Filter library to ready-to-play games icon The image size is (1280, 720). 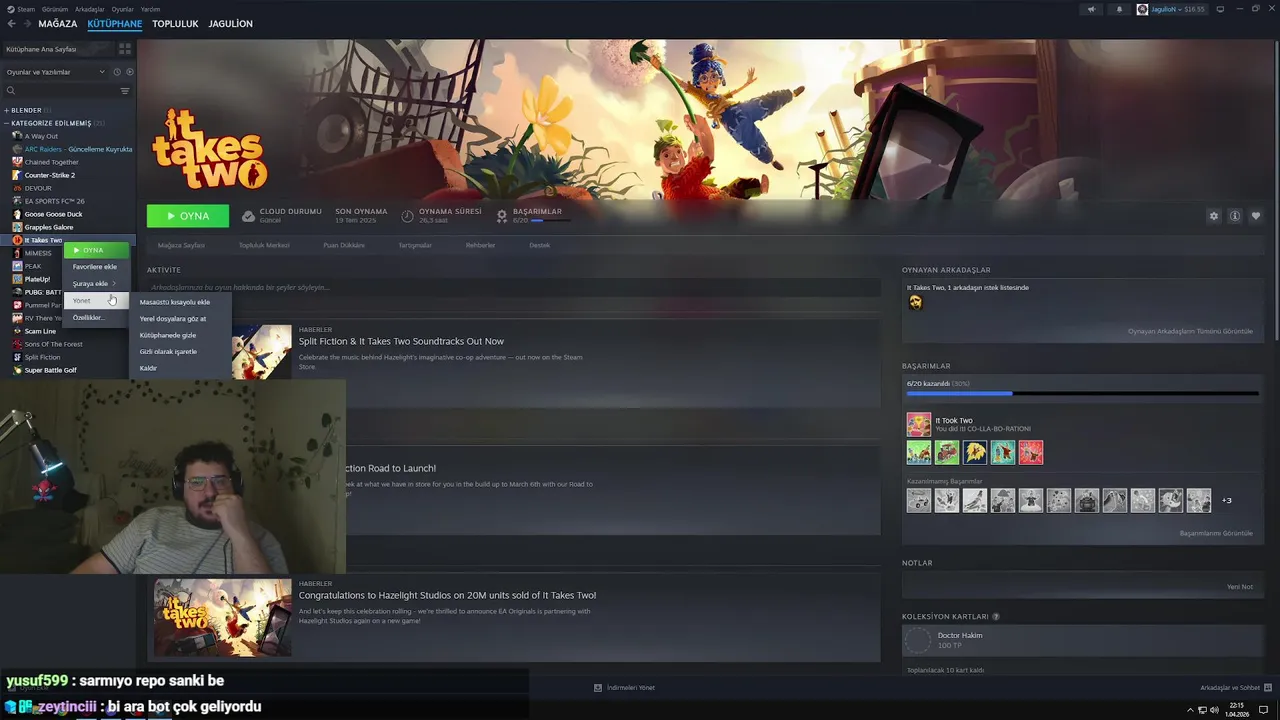pos(129,72)
